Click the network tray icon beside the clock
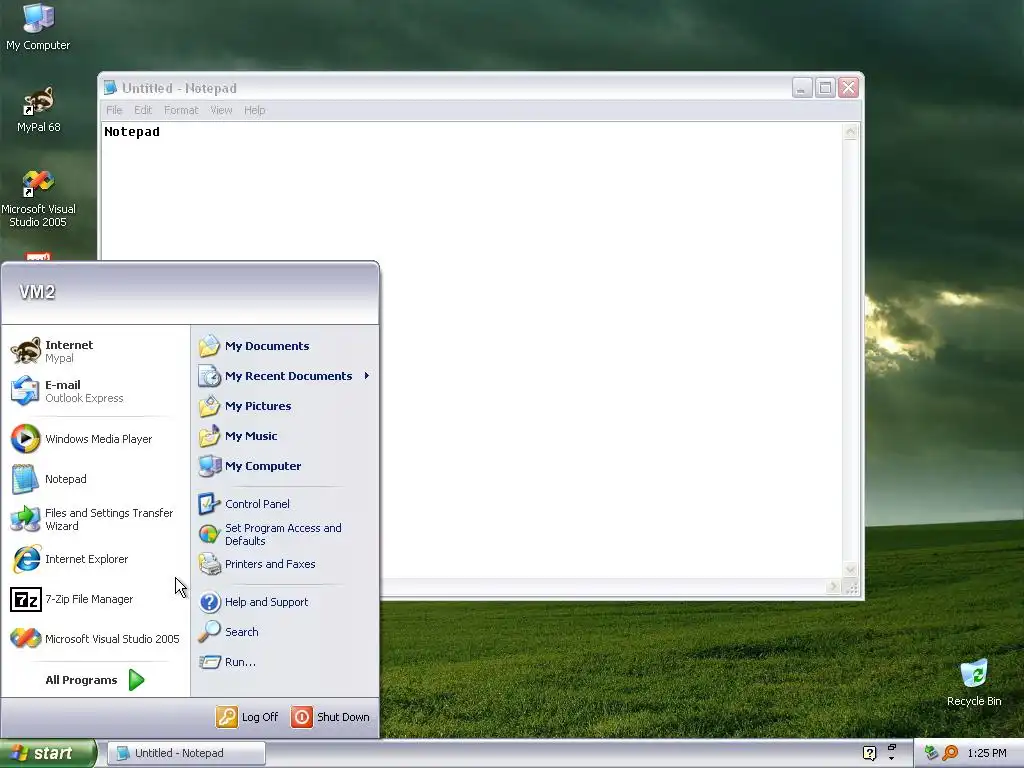Image resolution: width=1024 pixels, height=768 pixels. 931,753
